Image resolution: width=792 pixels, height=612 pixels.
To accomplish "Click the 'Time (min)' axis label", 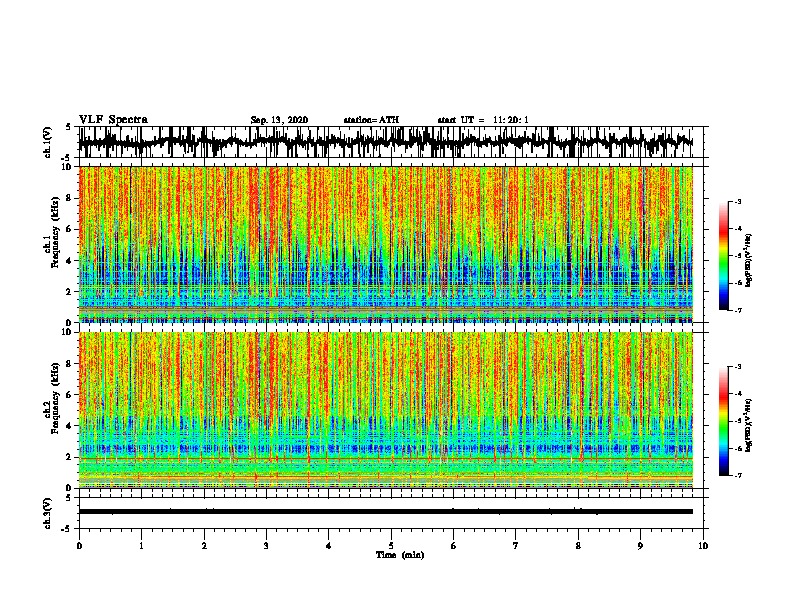I will point(400,555).
